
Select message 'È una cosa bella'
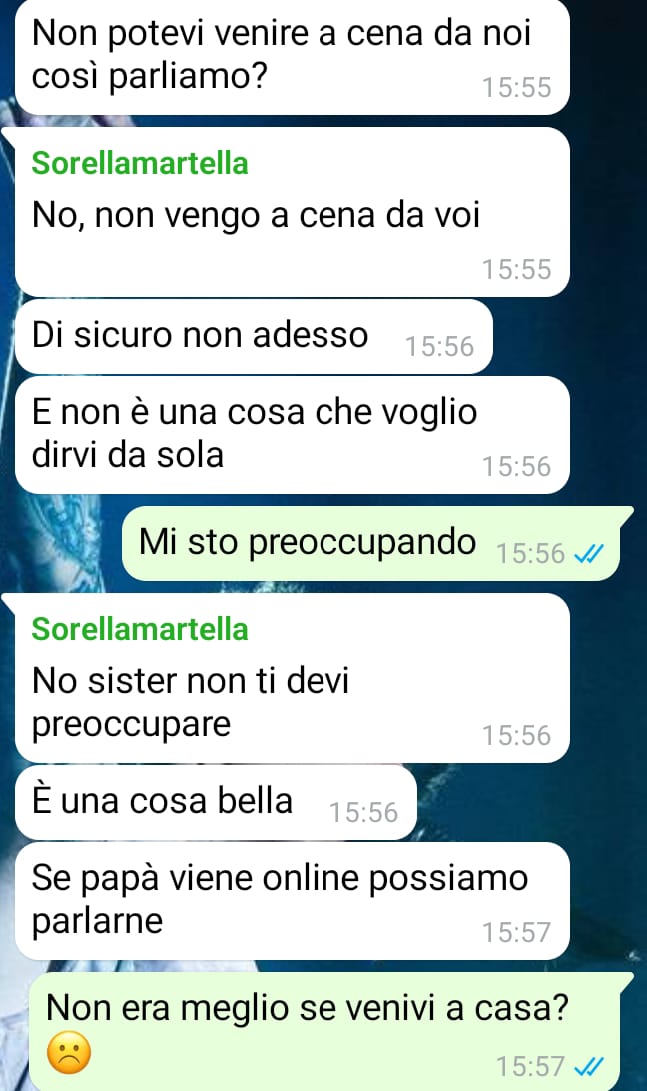click(216, 802)
